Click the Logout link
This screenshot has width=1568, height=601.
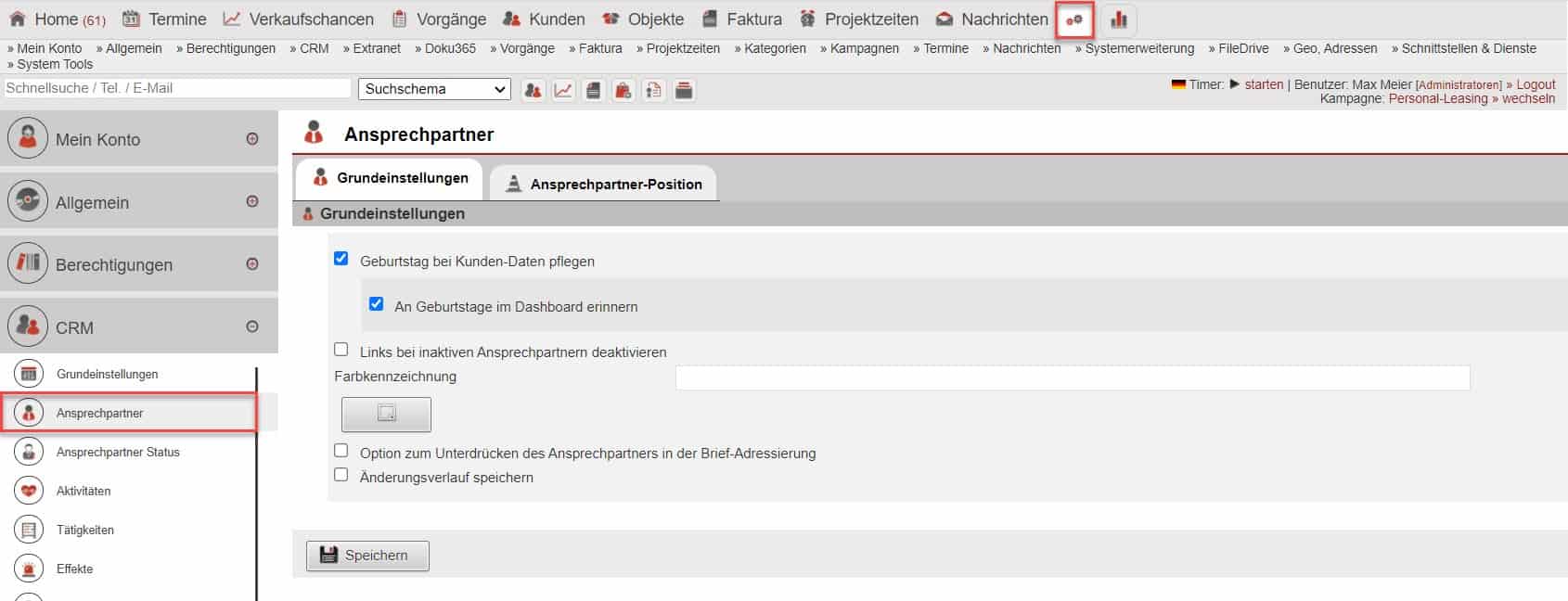click(x=1536, y=84)
